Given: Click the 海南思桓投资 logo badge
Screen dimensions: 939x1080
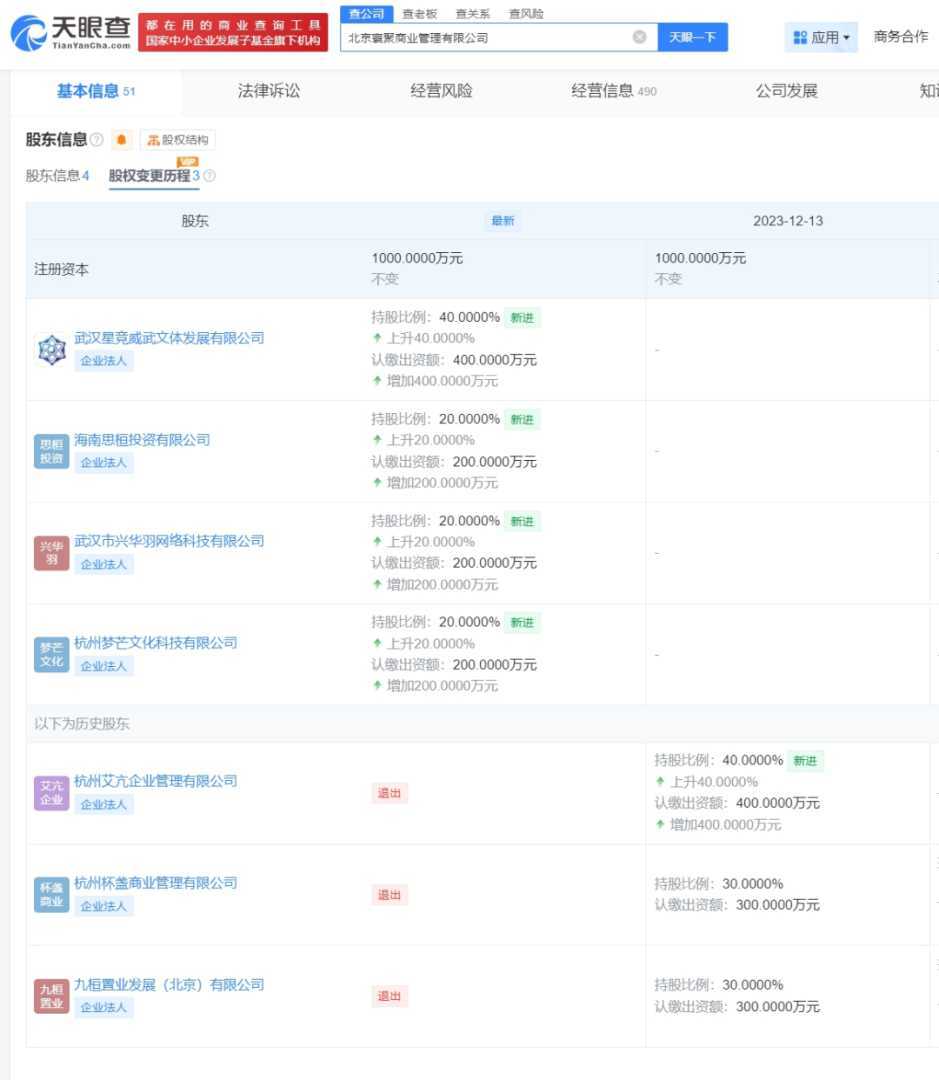Looking at the screenshot, I should coord(51,451).
